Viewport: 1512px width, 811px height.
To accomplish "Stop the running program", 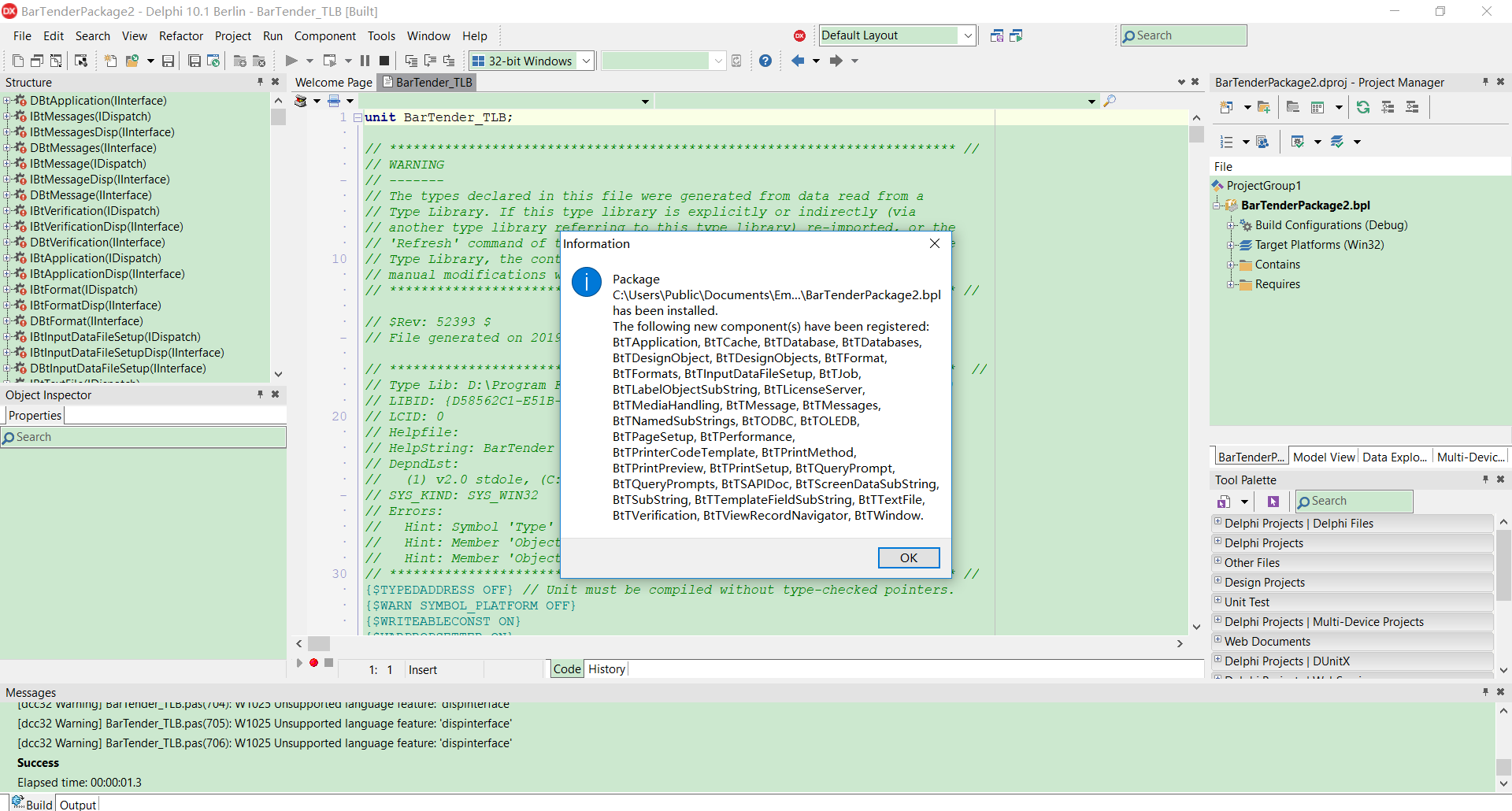I will coord(384,61).
